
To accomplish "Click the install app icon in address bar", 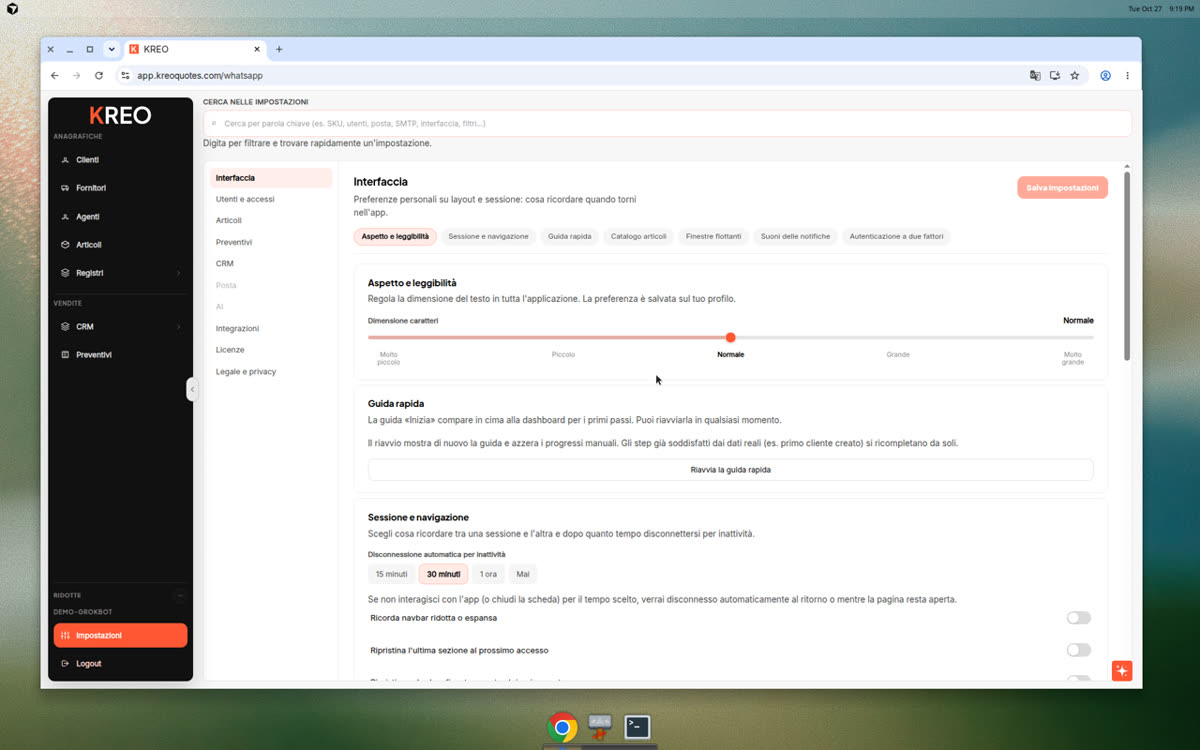I will (1055, 75).
